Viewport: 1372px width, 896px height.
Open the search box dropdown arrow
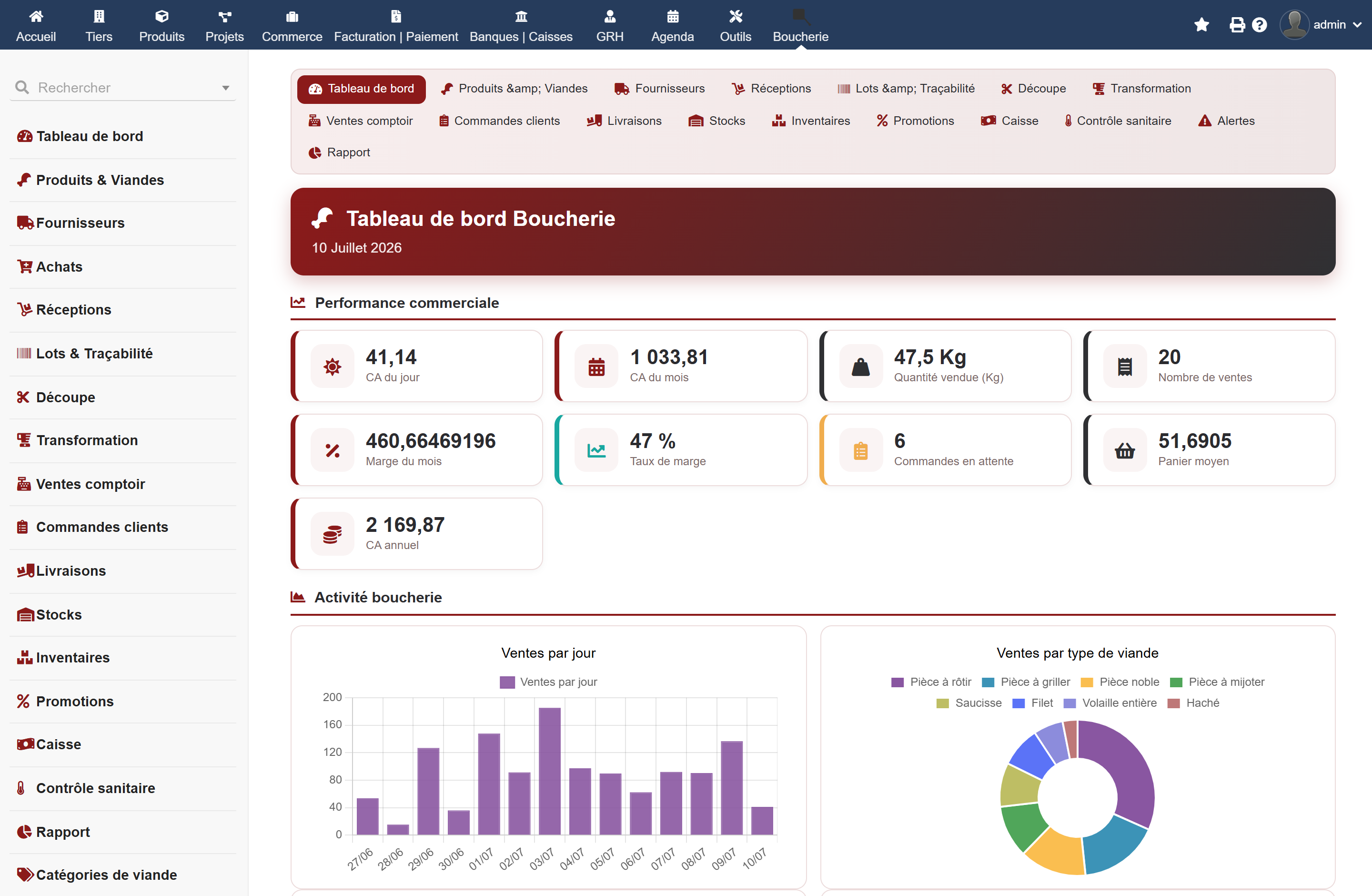[x=225, y=88]
